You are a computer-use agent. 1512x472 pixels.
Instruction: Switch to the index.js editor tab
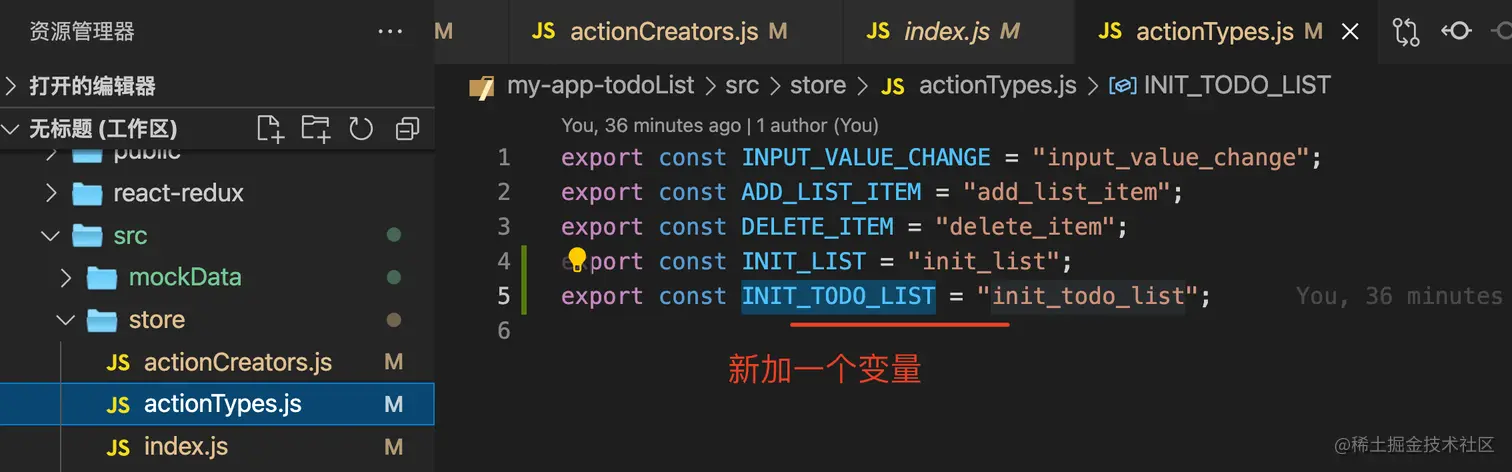coord(958,32)
